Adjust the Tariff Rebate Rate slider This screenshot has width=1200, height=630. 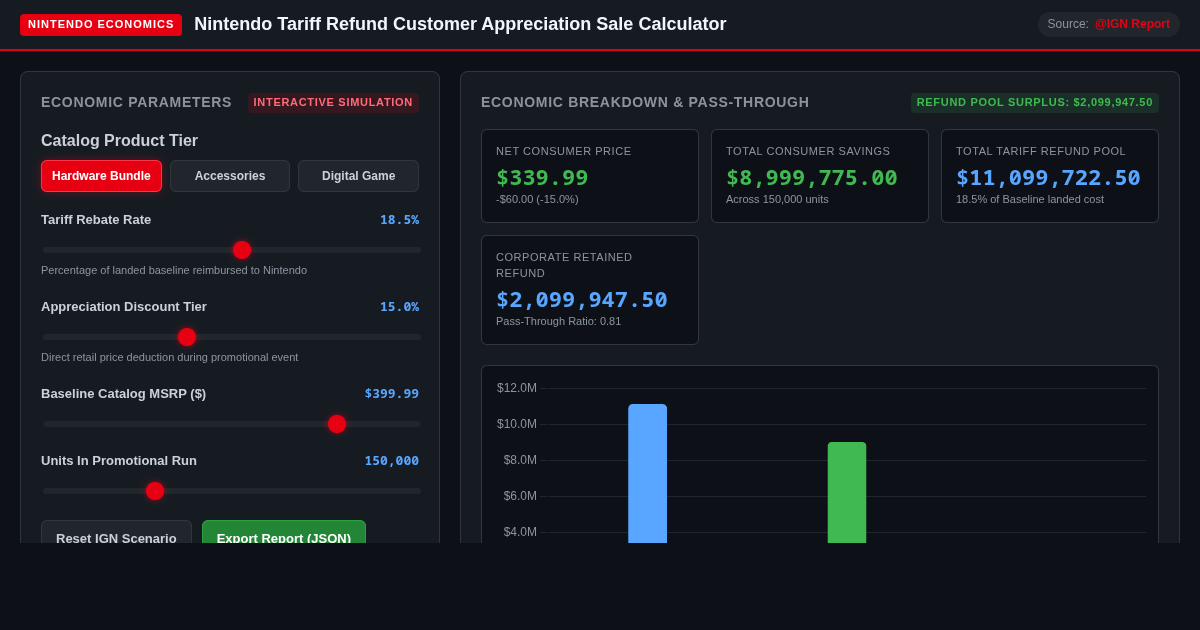231,250
